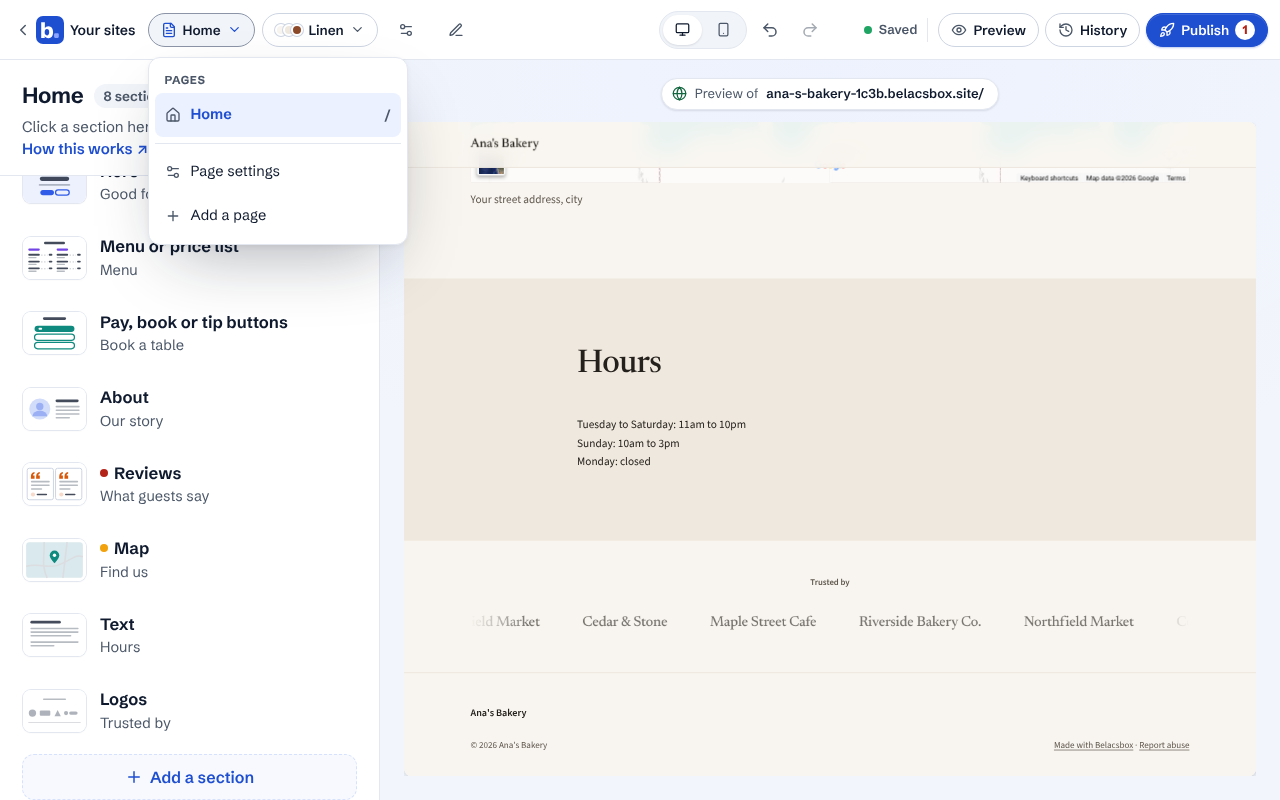
Task: Open the Linen theme dropdown
Action: (320, 30)
